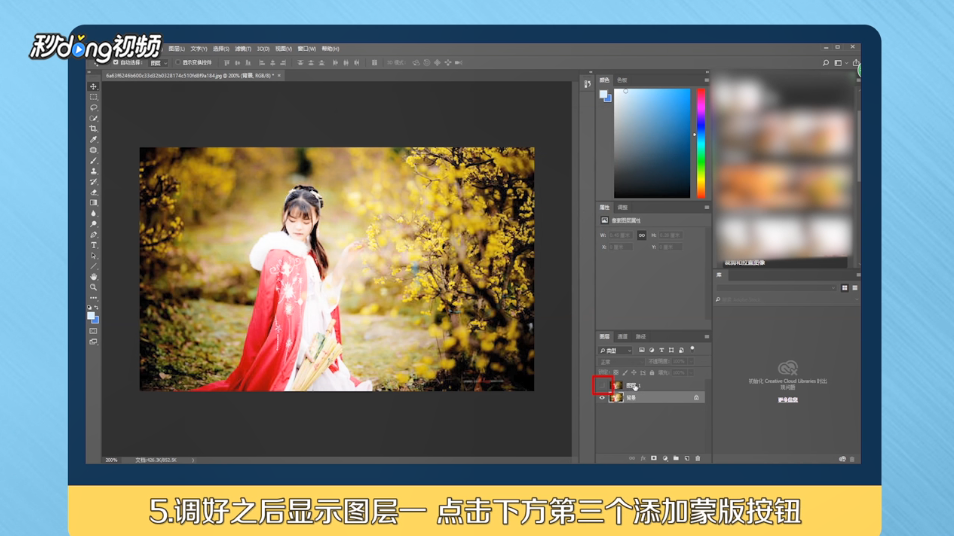
Task: Open the blend mode dropdown
Action: [619, 361]
